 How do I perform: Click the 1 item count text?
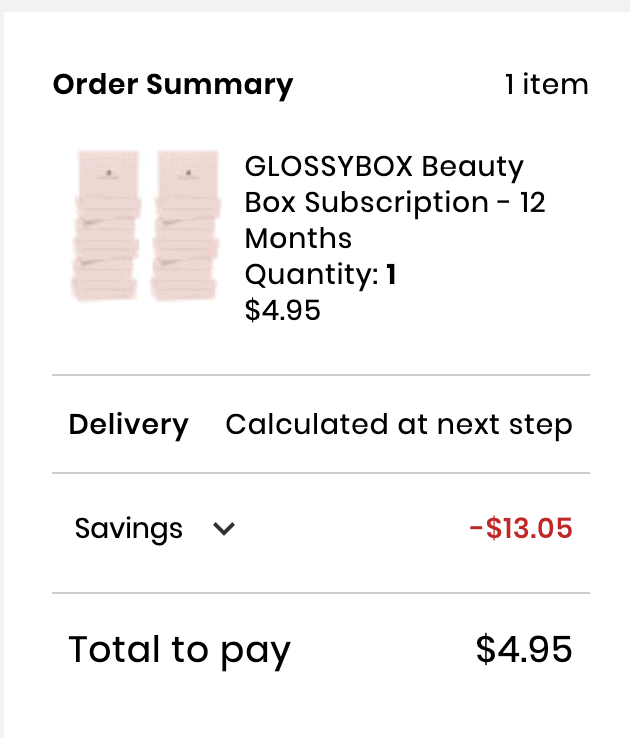tap(546, 85)
